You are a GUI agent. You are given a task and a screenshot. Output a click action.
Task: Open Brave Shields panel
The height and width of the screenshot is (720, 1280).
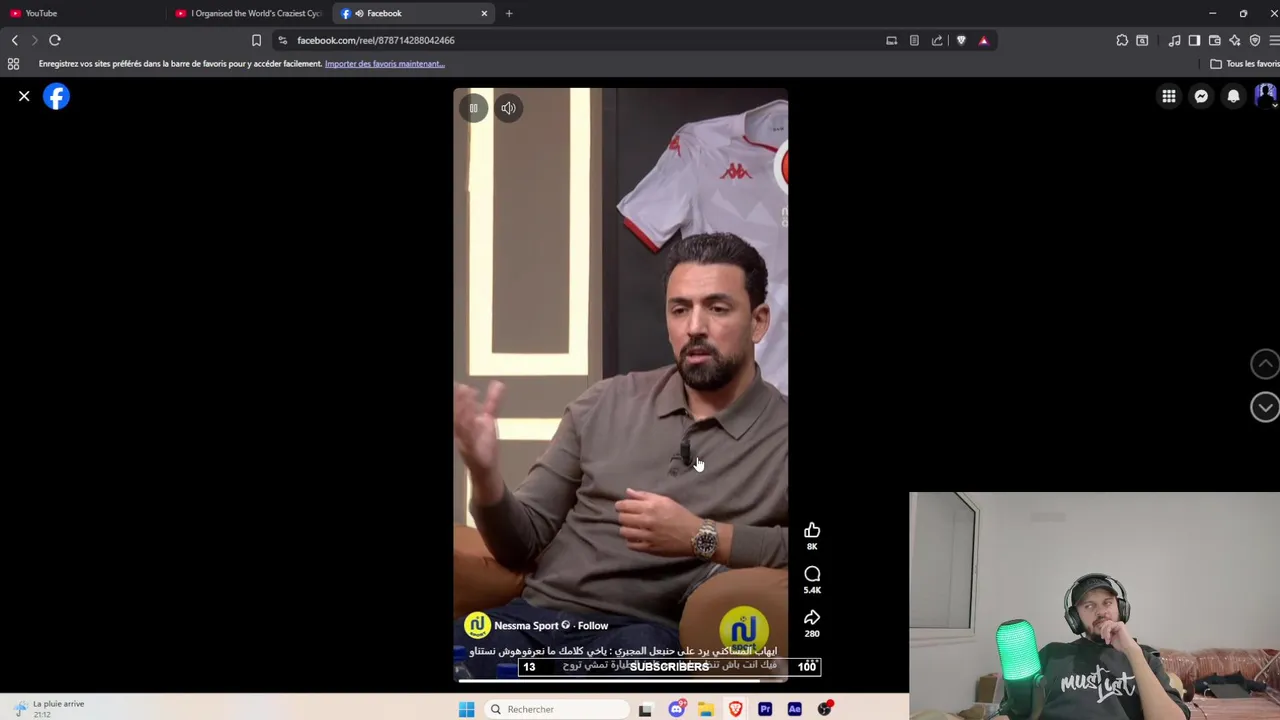(961, 40)
